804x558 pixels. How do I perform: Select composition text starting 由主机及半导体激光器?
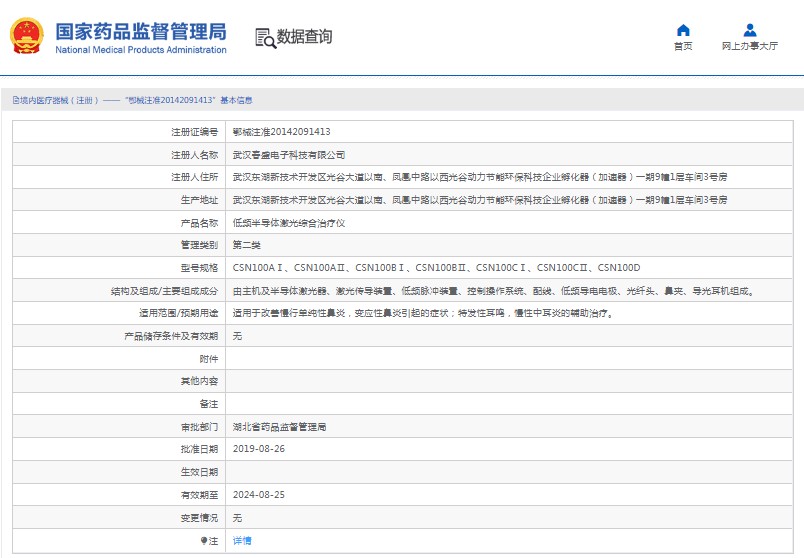tap(493, 291)
